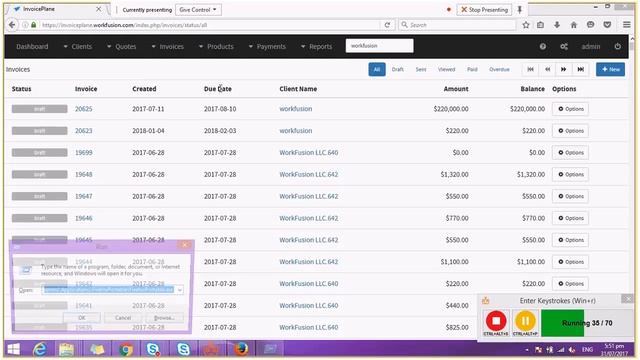The height and width of the screenshot is (360, 640).
Task: Filter invoices by Viewed status
Action: coord(447,69)
